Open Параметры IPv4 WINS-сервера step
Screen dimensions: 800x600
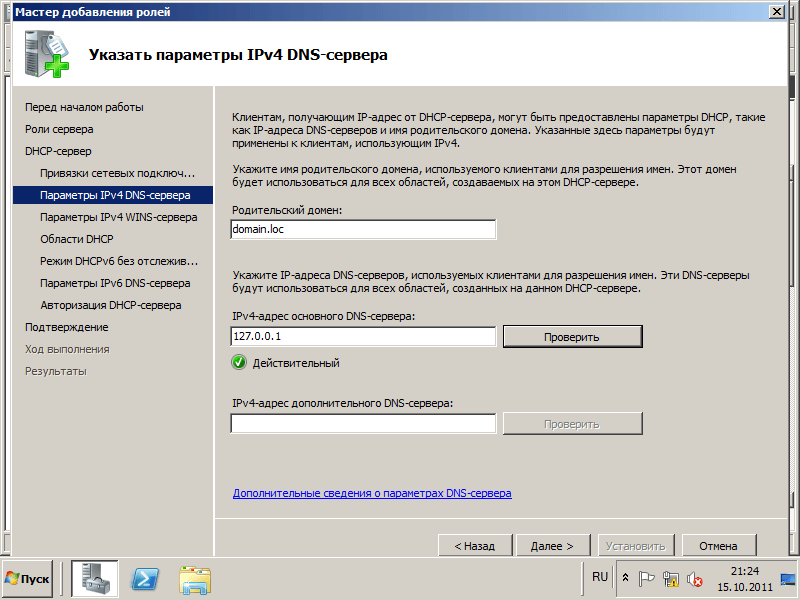118,217
